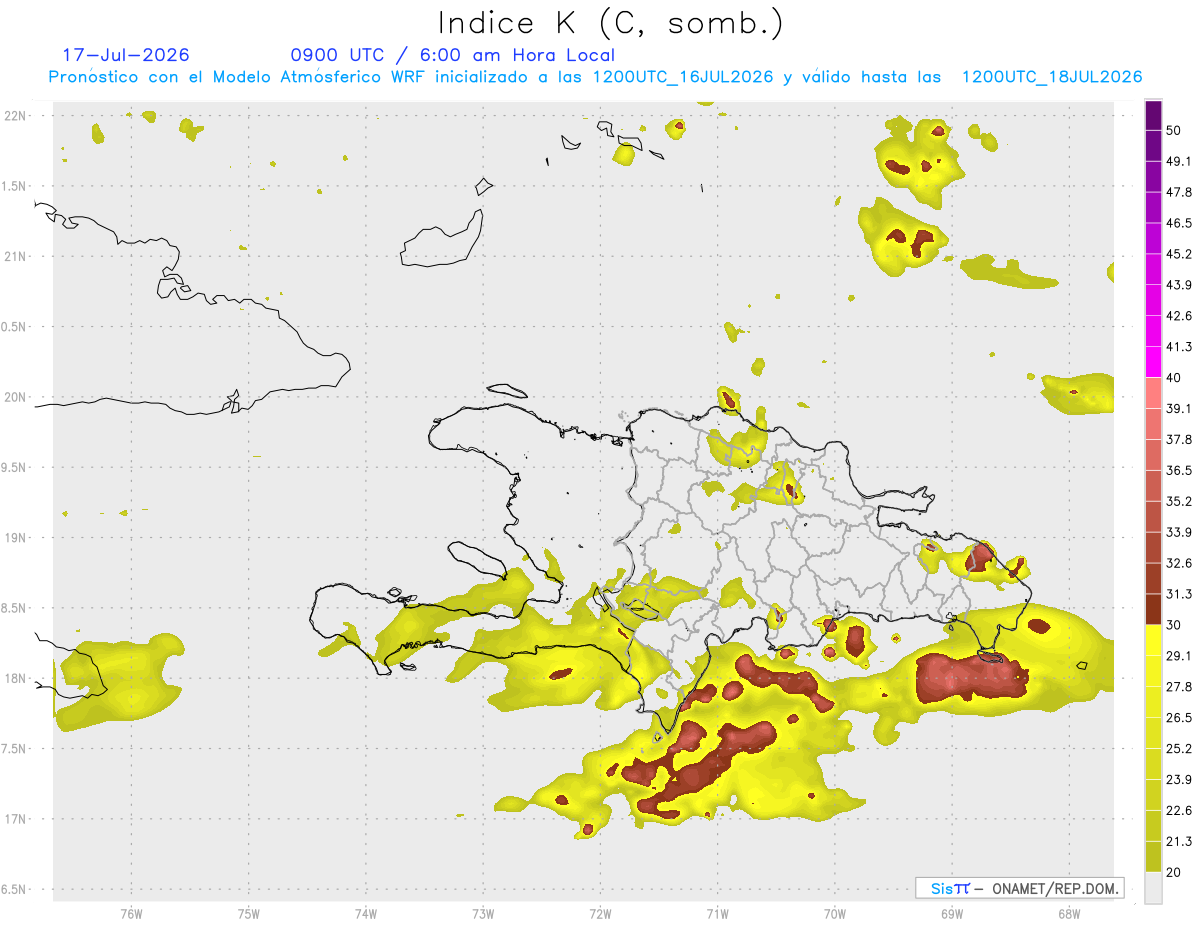Select the olive colorbar segment between 21.3 and 20
1200x927 pixels.
point(1154,857)
